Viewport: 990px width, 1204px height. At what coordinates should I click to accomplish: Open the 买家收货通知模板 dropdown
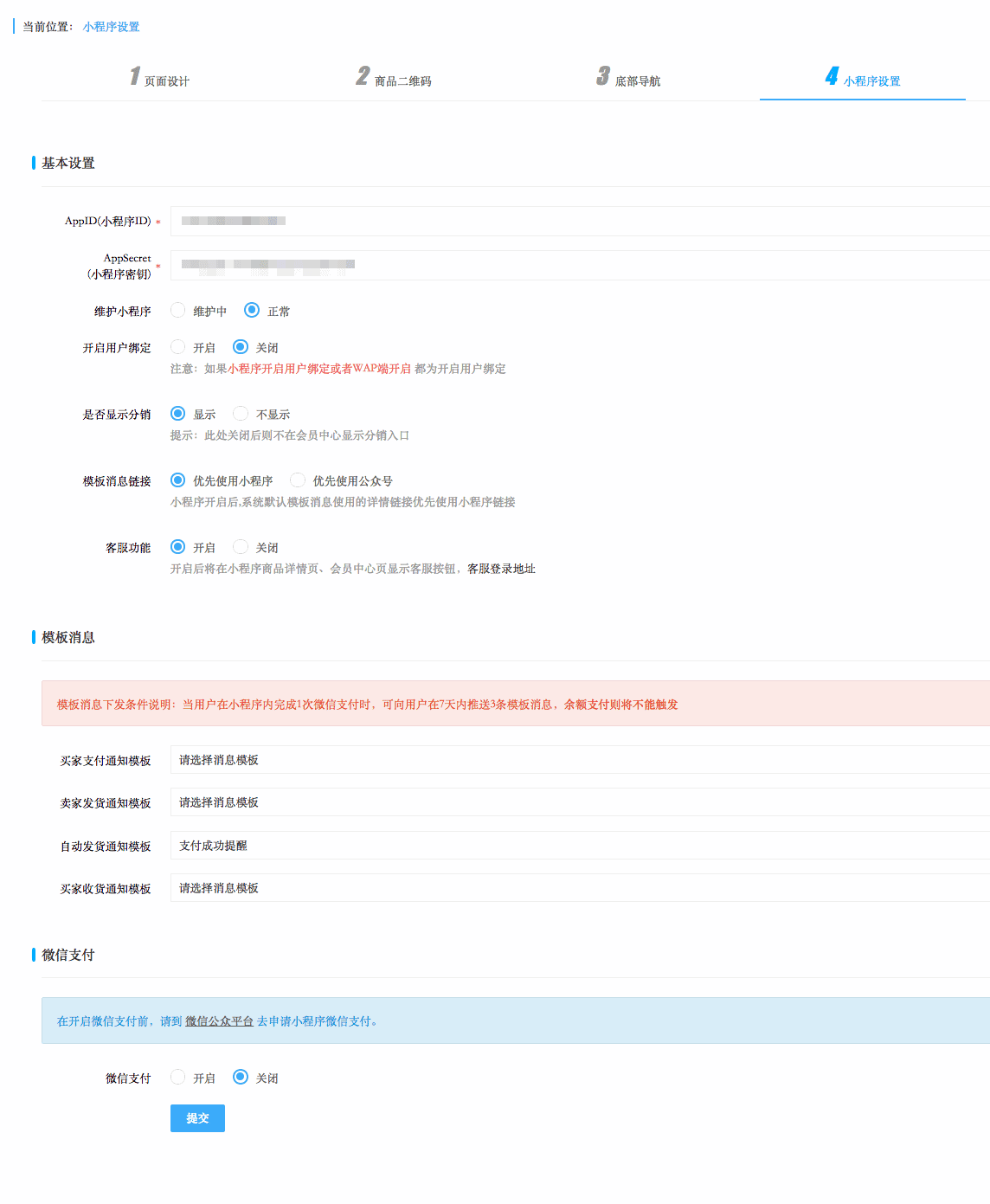coord(580,888)
